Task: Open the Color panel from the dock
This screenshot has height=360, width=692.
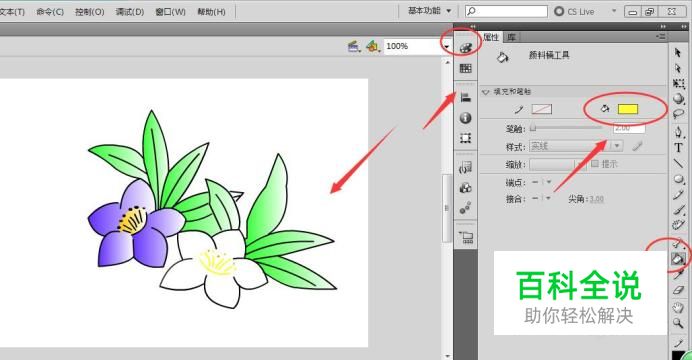Action: pyautogui.click(x=465, y=48)
